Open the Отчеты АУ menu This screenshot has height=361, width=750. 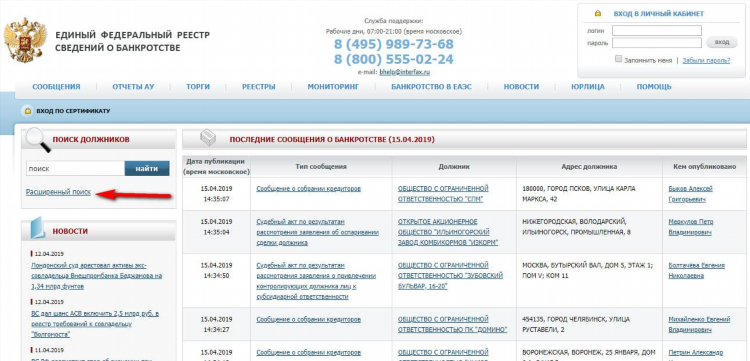(x=133, y=87)
